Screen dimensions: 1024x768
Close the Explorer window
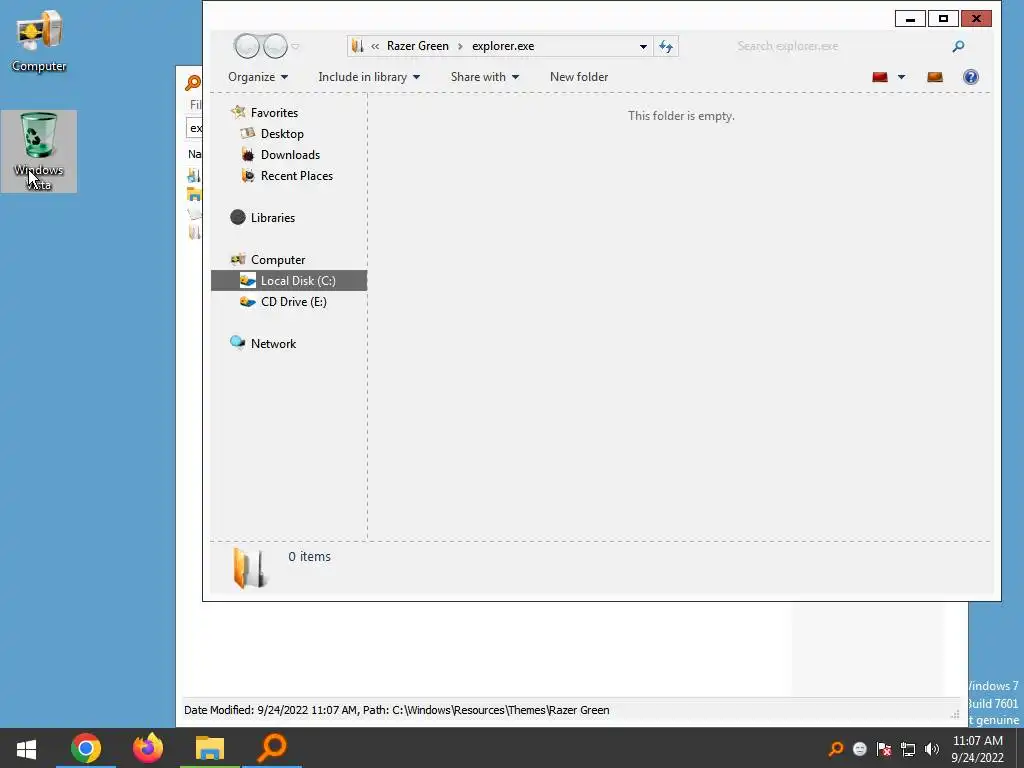pos(976,19)
